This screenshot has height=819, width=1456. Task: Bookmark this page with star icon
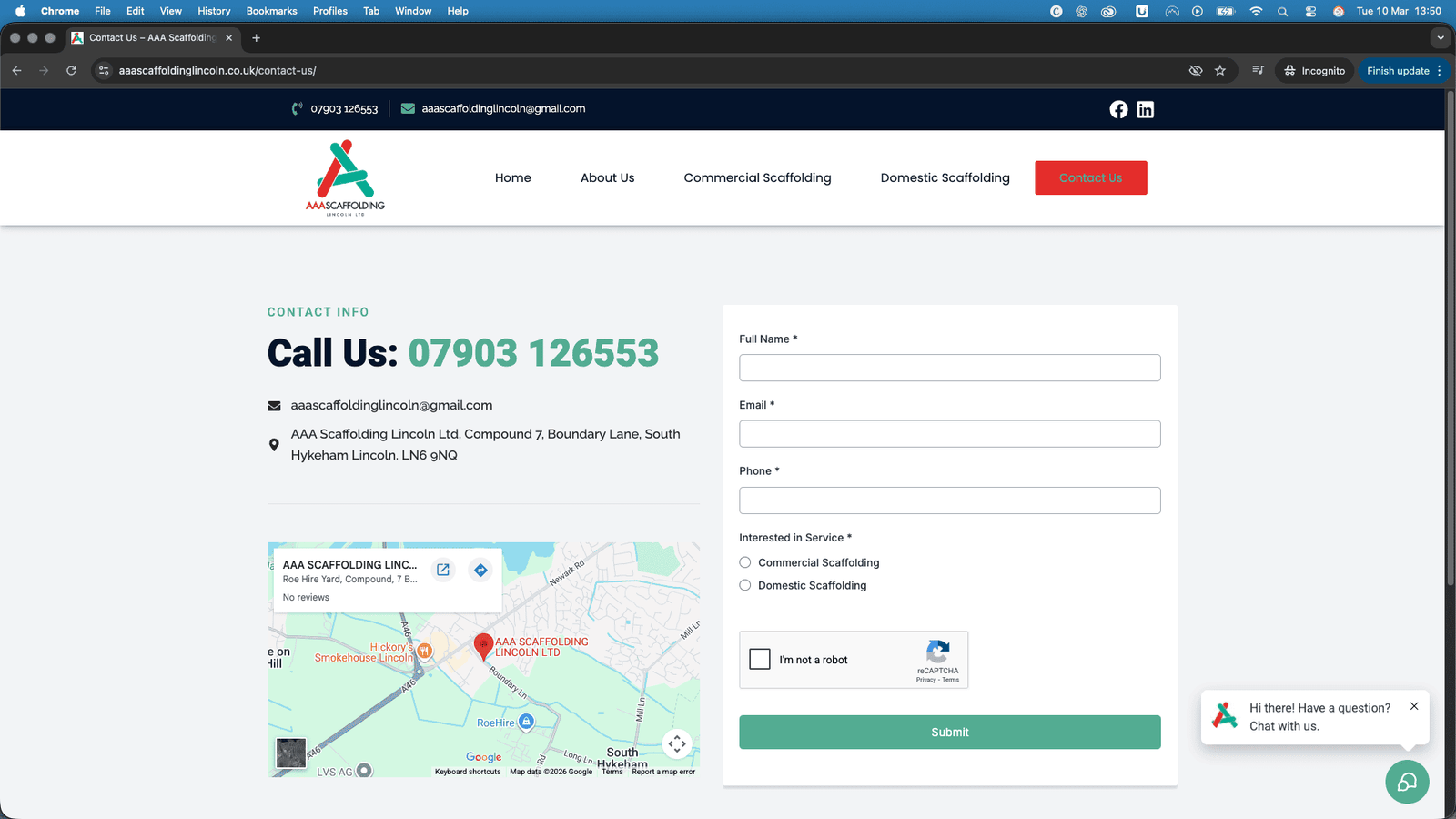pos(1220,71)
